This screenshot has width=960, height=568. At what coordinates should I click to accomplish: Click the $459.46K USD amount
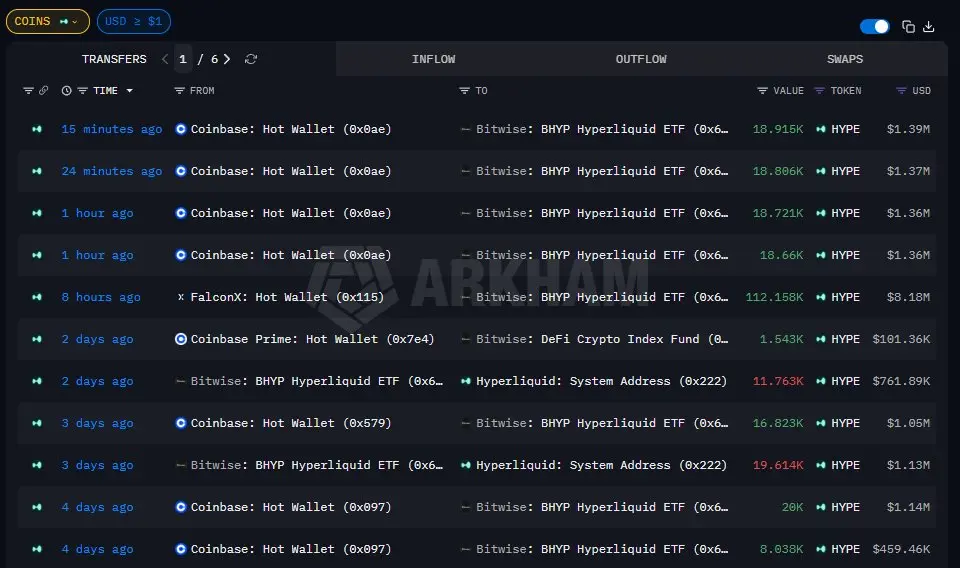pos(901,549)
